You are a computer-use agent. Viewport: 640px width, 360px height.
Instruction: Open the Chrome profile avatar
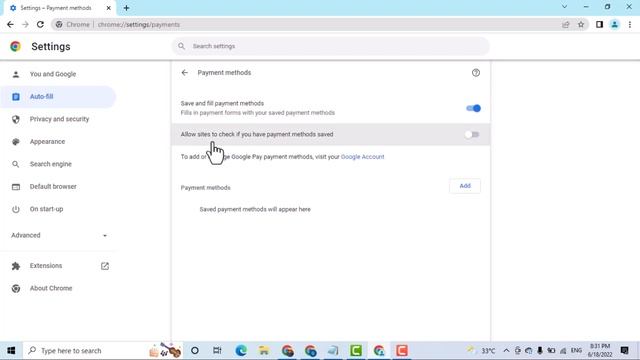(x=614, y=24)
